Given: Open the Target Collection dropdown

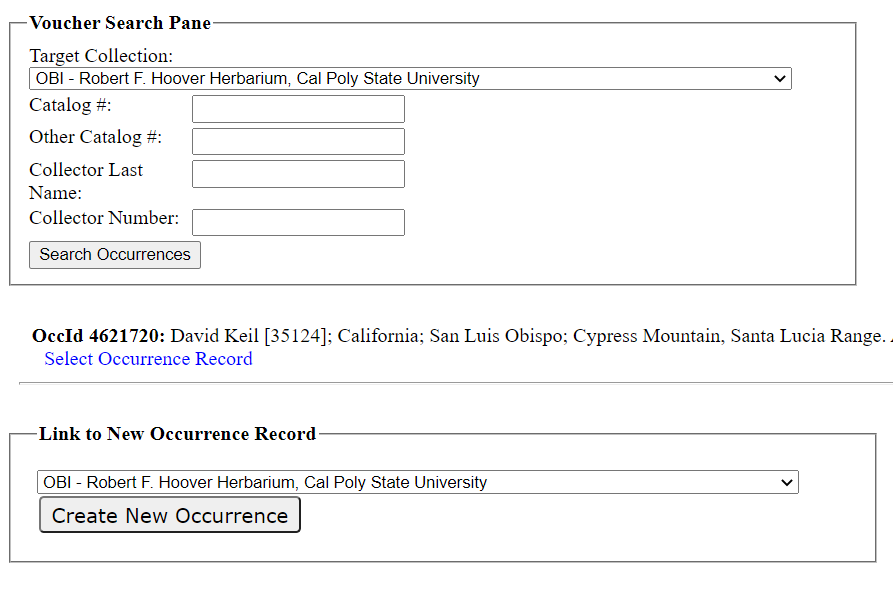Looking at the screenshot, I should [x=410, y=79].
